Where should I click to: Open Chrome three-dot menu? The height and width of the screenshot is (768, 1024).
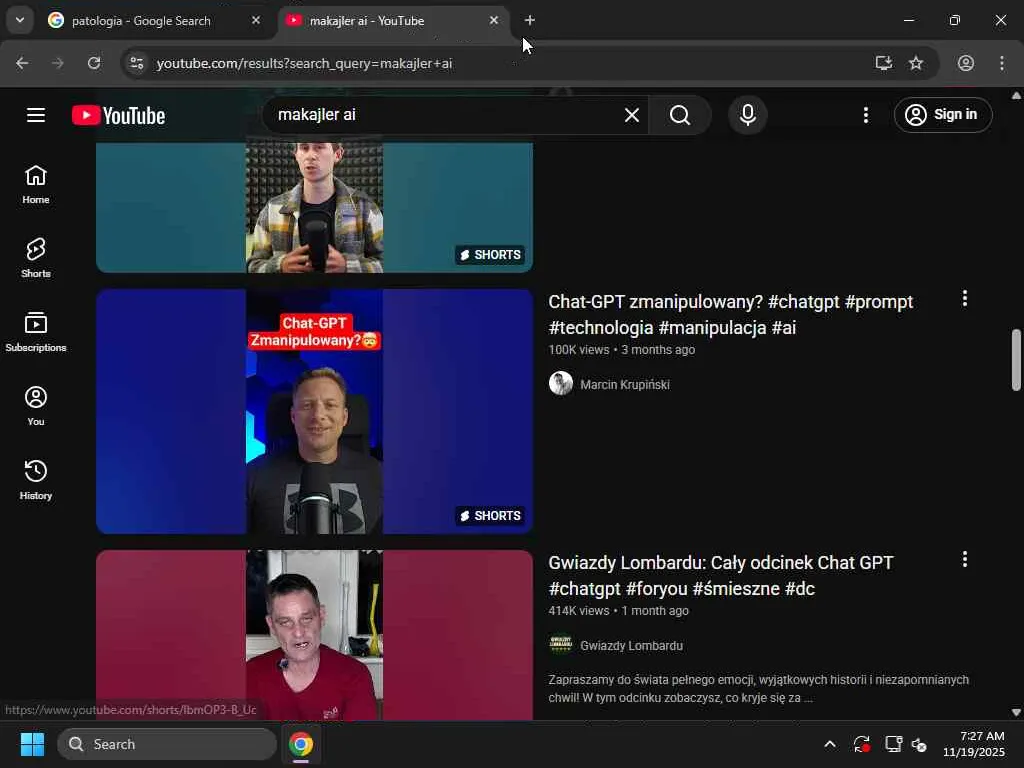click(1002, 63)
